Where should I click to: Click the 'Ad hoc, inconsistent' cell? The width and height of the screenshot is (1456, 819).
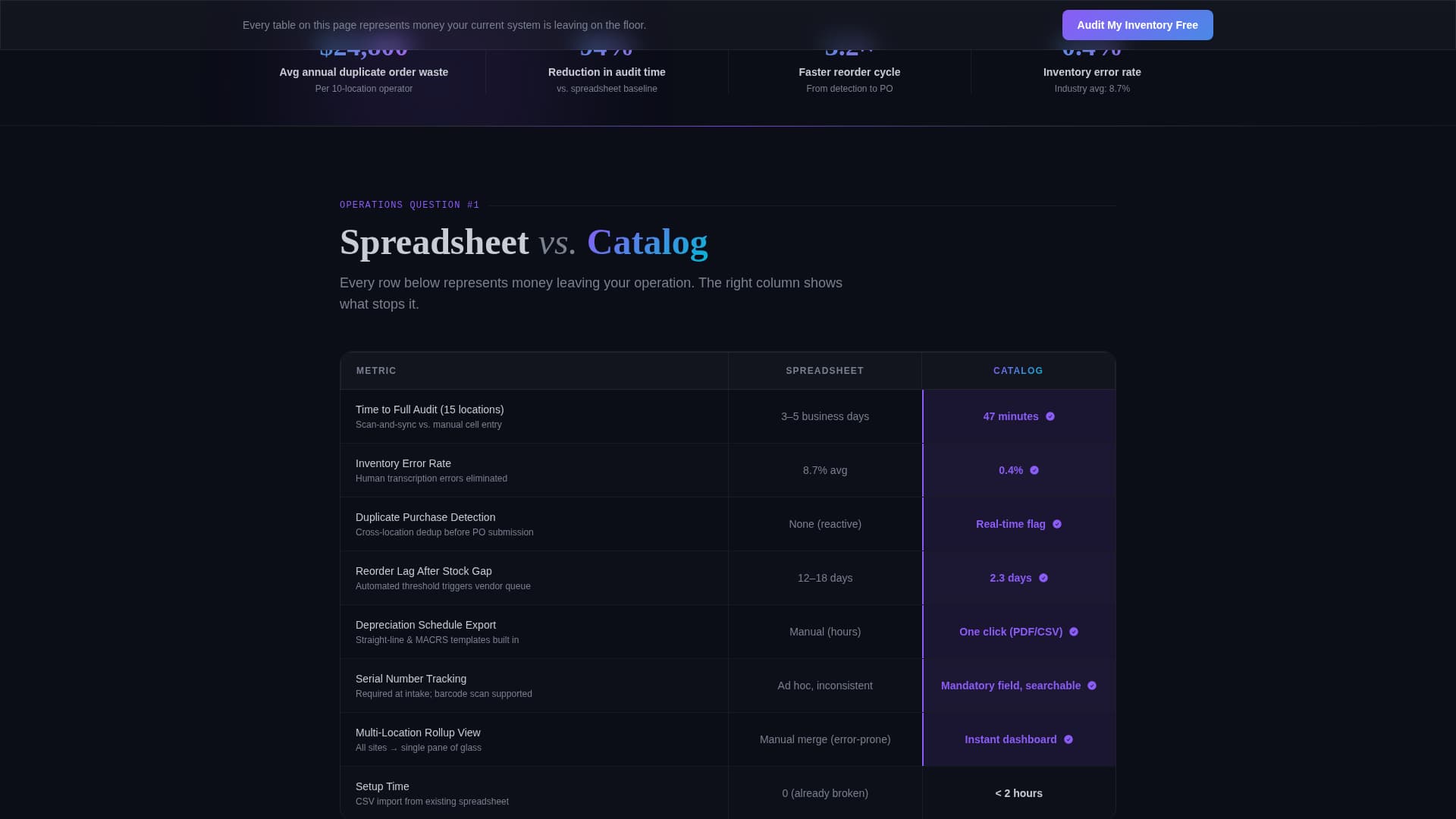(x=825, y=686)
